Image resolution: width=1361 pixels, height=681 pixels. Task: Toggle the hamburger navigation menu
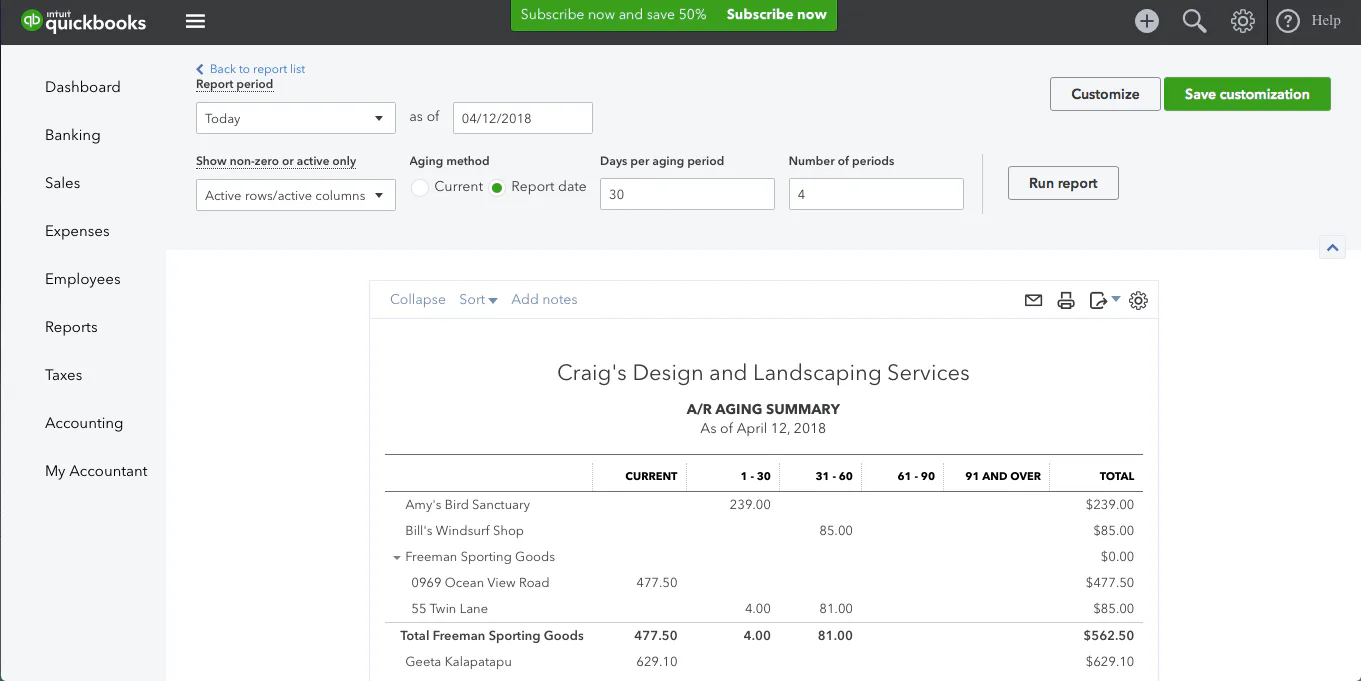click(x=196, y=21)
